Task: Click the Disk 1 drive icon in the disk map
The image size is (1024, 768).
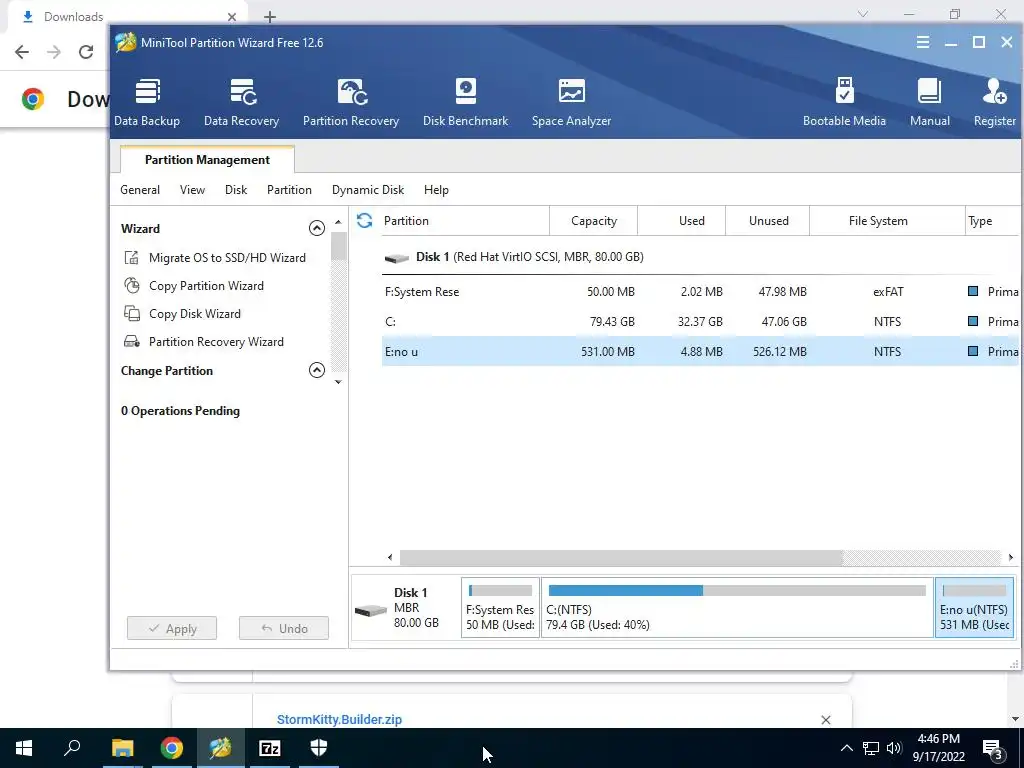Action: (x=371, y=611)
